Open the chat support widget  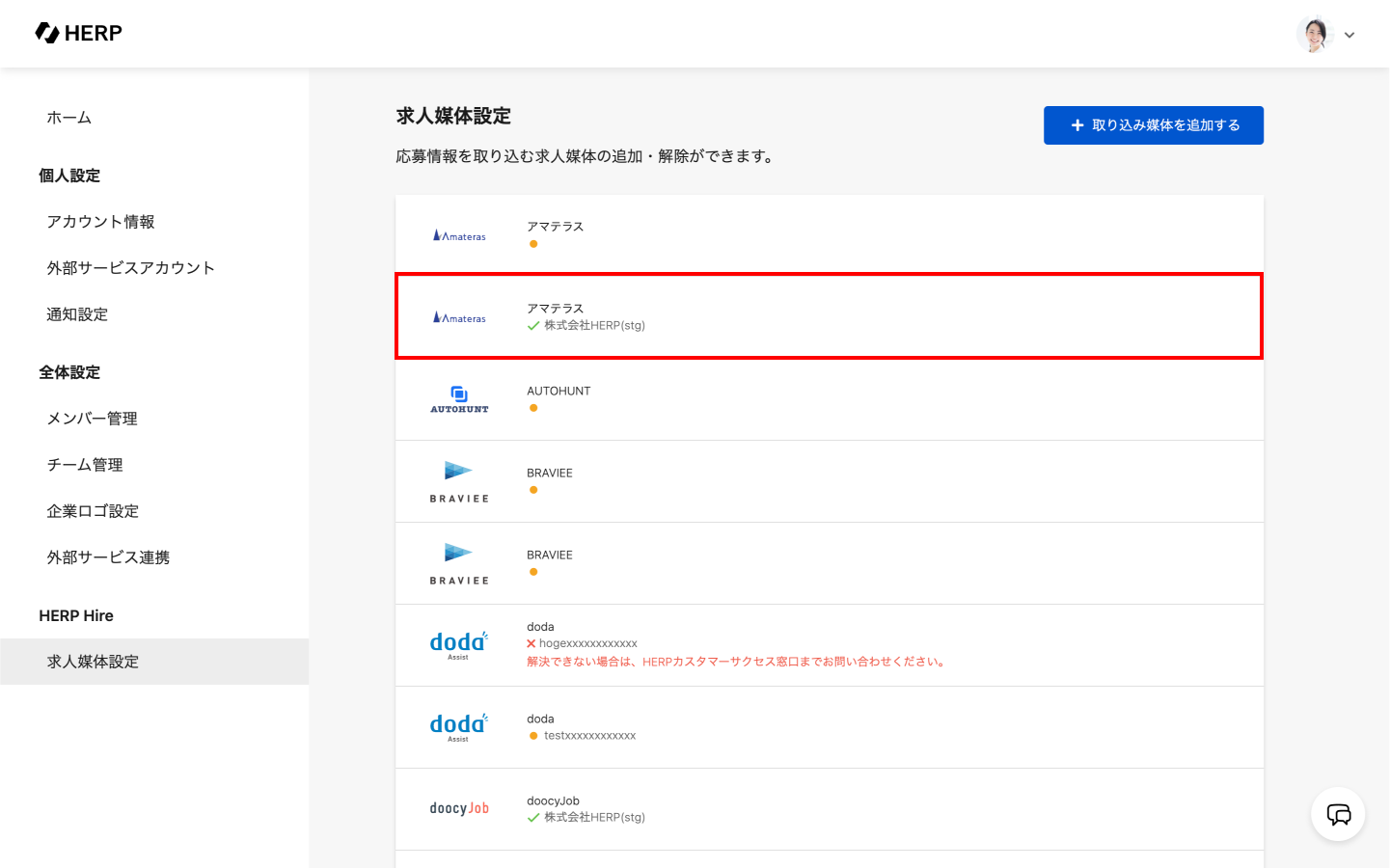tap(1338, 814)
